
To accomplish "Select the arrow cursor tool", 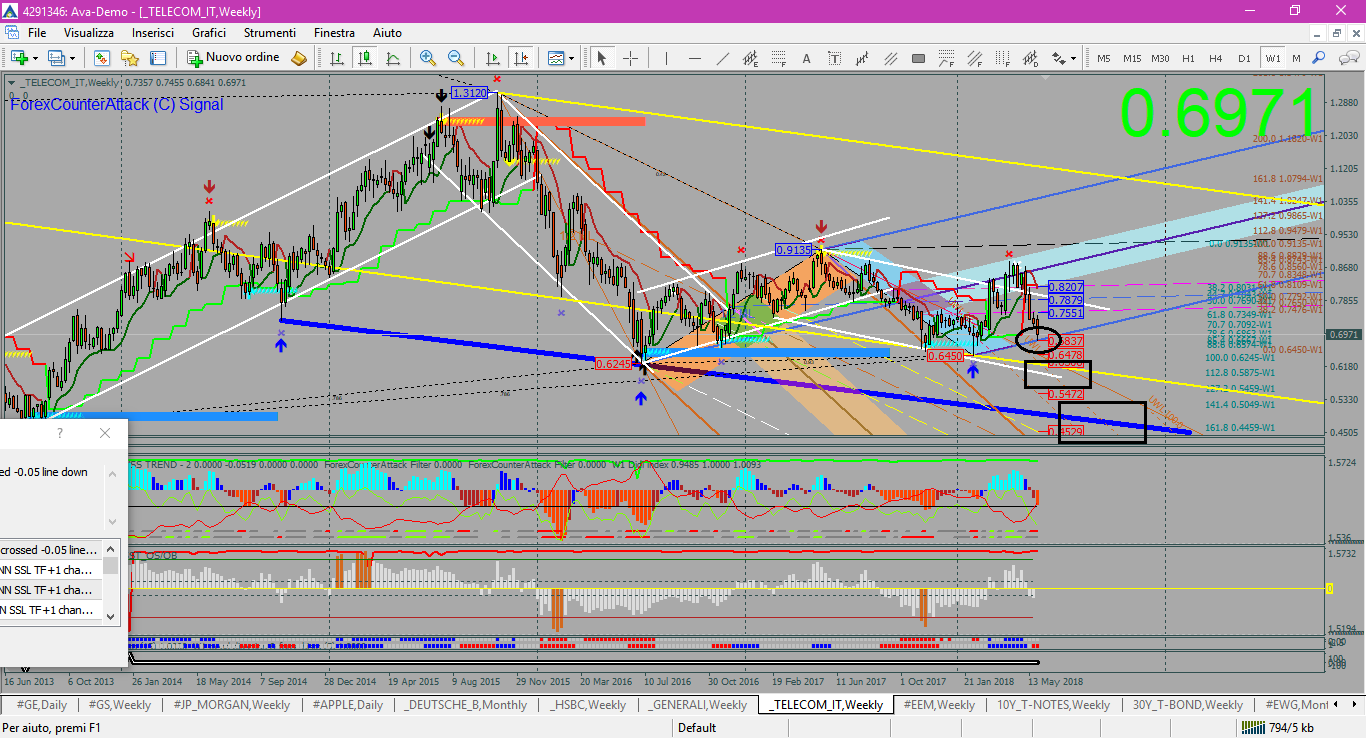I will (602, 58).
